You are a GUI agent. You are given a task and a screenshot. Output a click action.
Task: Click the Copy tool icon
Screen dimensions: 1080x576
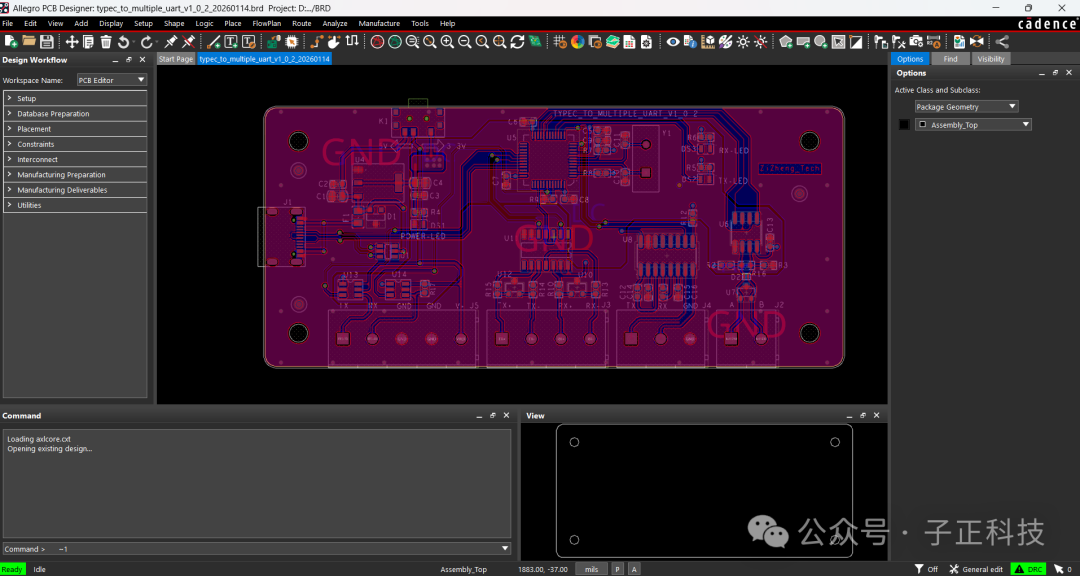(88, 41)
